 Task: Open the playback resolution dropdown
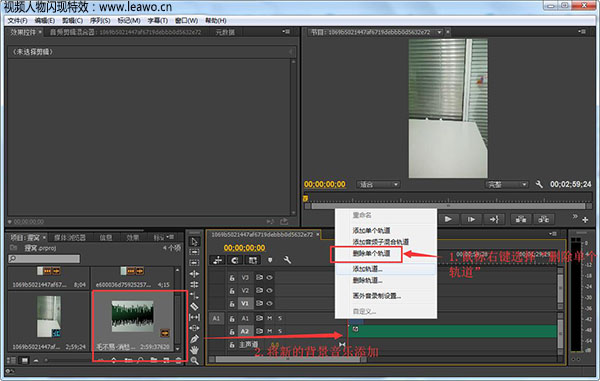pos(507,184)
